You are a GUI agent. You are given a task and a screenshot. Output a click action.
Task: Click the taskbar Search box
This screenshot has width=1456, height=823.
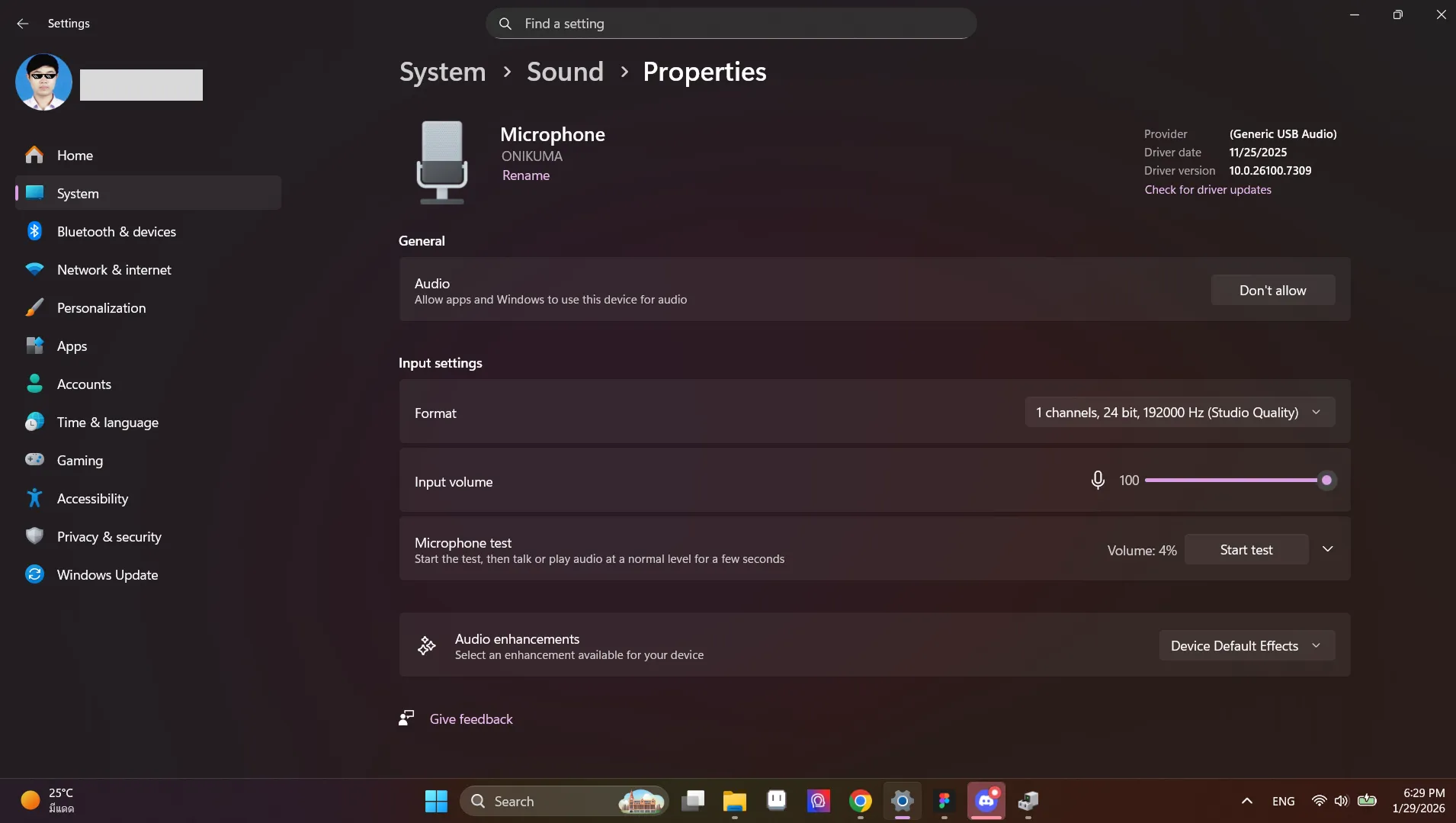coord(563,801)
